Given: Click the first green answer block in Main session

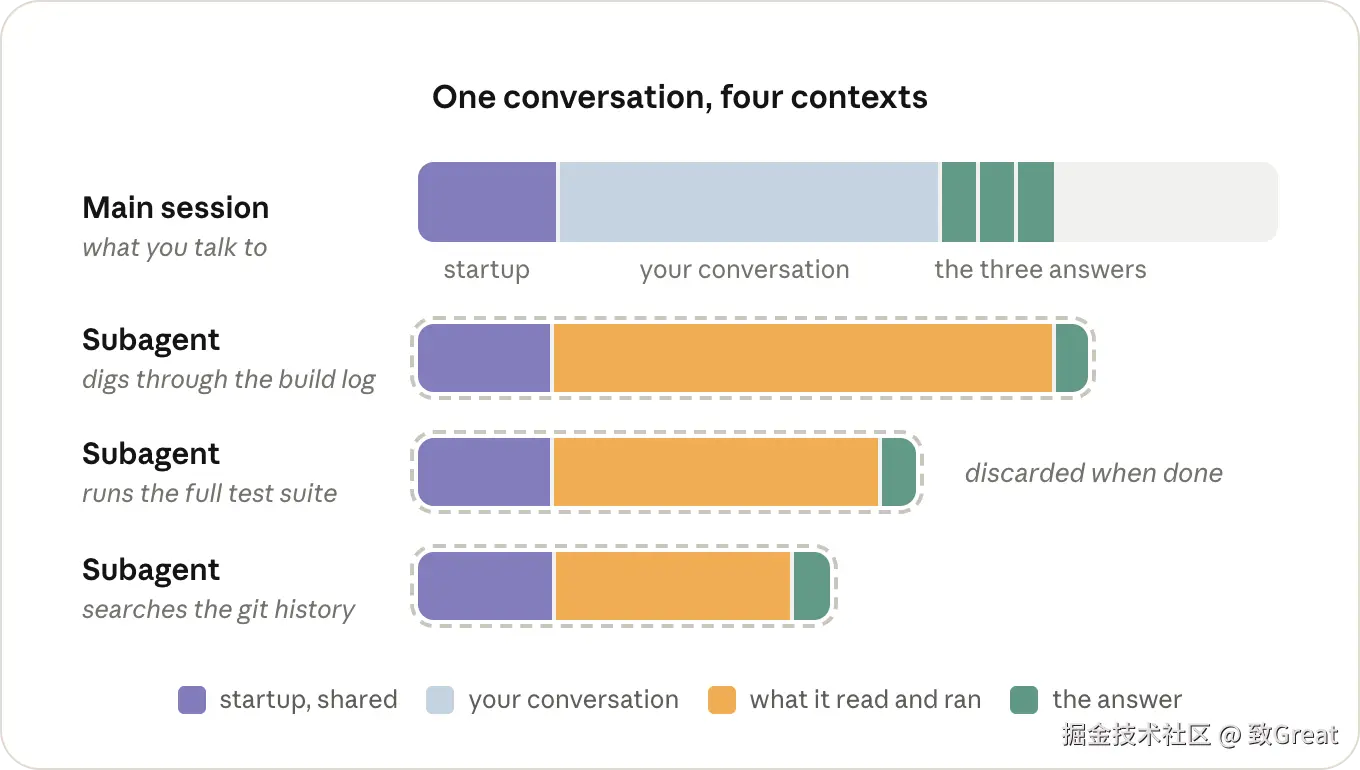Looking at the screenshot, I should coord(958,202).
